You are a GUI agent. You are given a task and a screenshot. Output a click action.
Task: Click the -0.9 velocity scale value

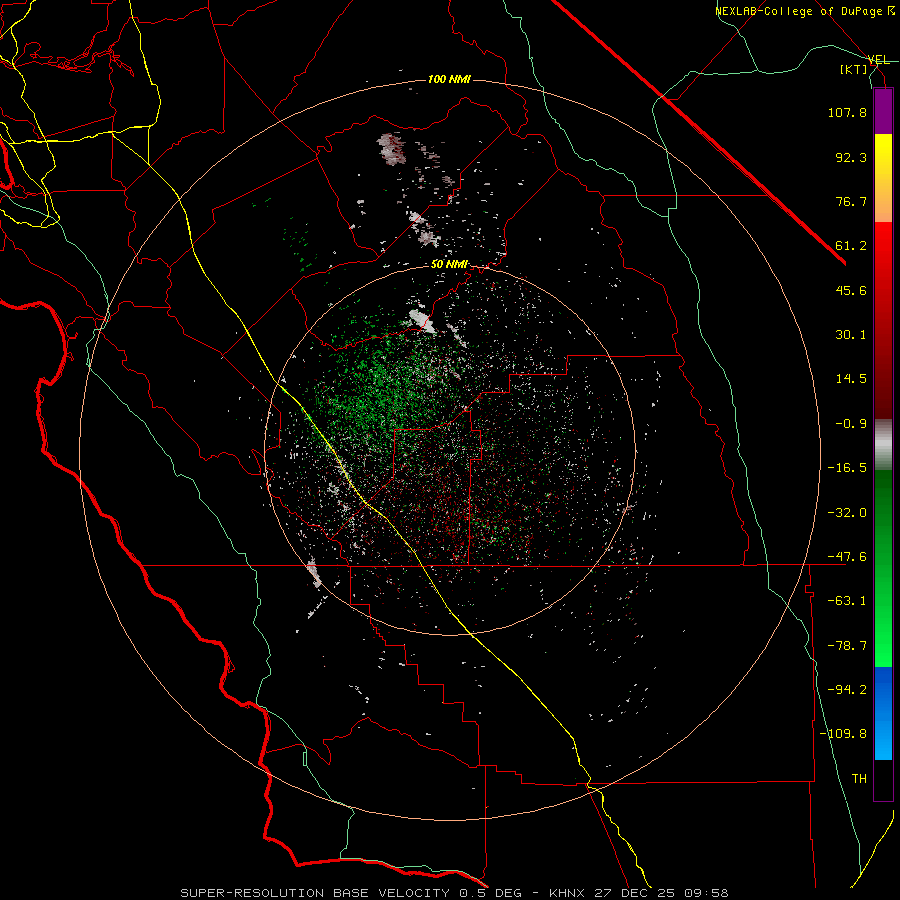click(x=851, y=424)
